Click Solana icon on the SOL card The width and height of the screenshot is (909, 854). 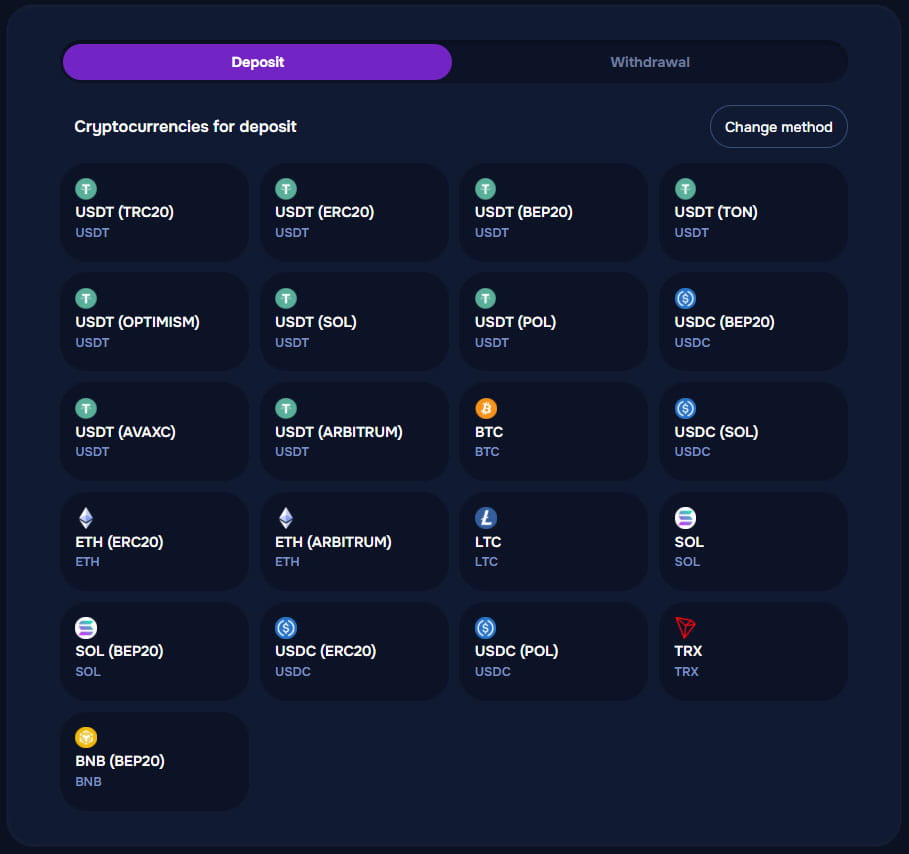tap(685, 518)
